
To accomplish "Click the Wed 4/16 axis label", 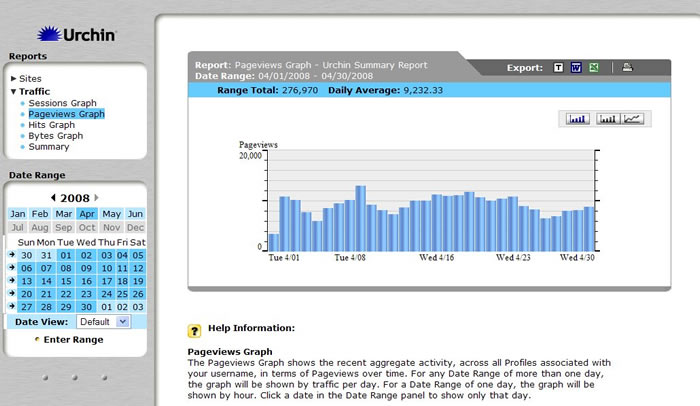I will 436,258.
